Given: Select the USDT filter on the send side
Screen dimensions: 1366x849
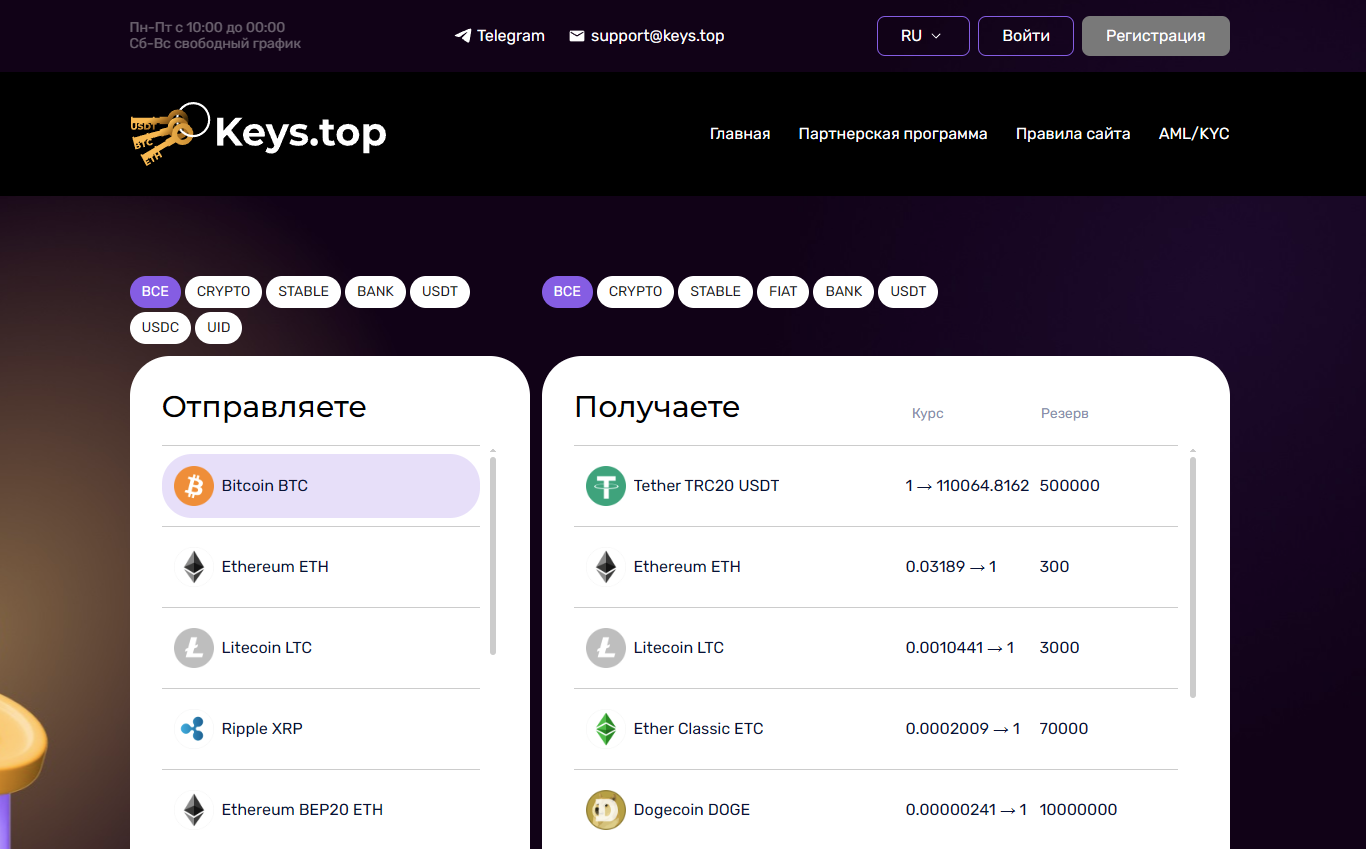Looking at the screenshot, I should [x=440, y=292].
